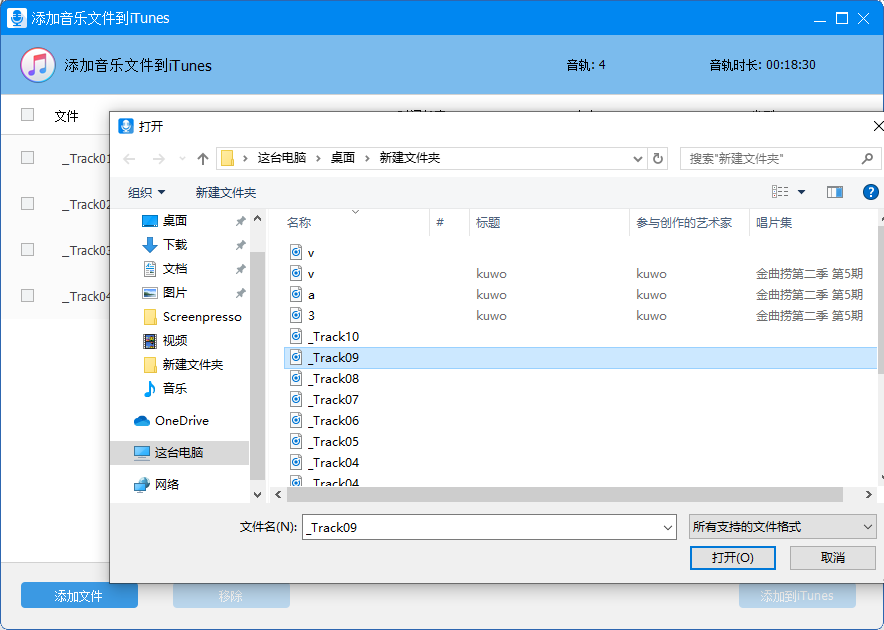The width and height of the screenshot is (884, 630).
Task: Click the search 新建文件夹 box
Action: [x=780, y=158]
